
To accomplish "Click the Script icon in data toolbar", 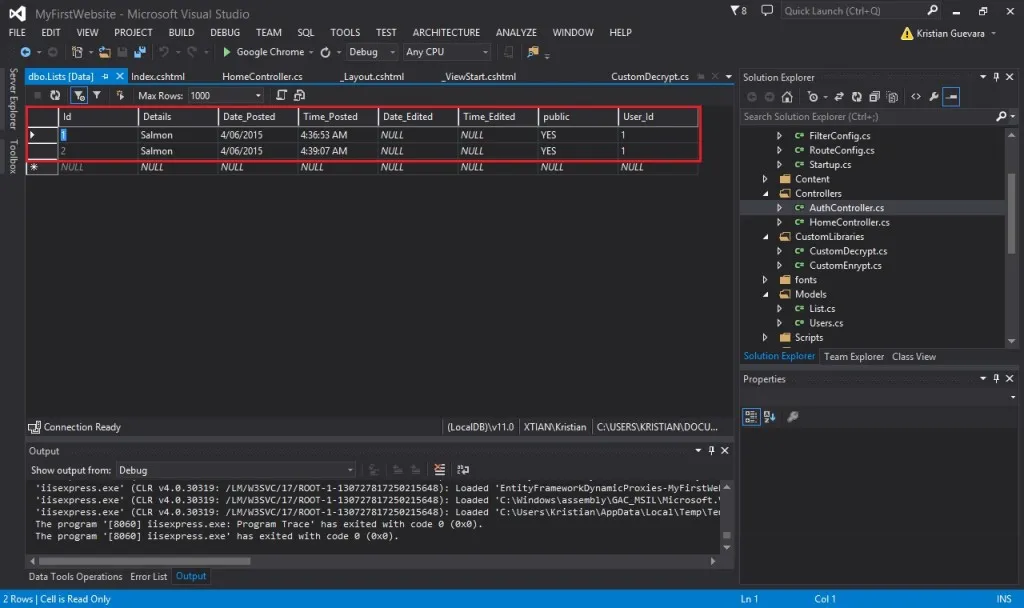I will 281,95.
